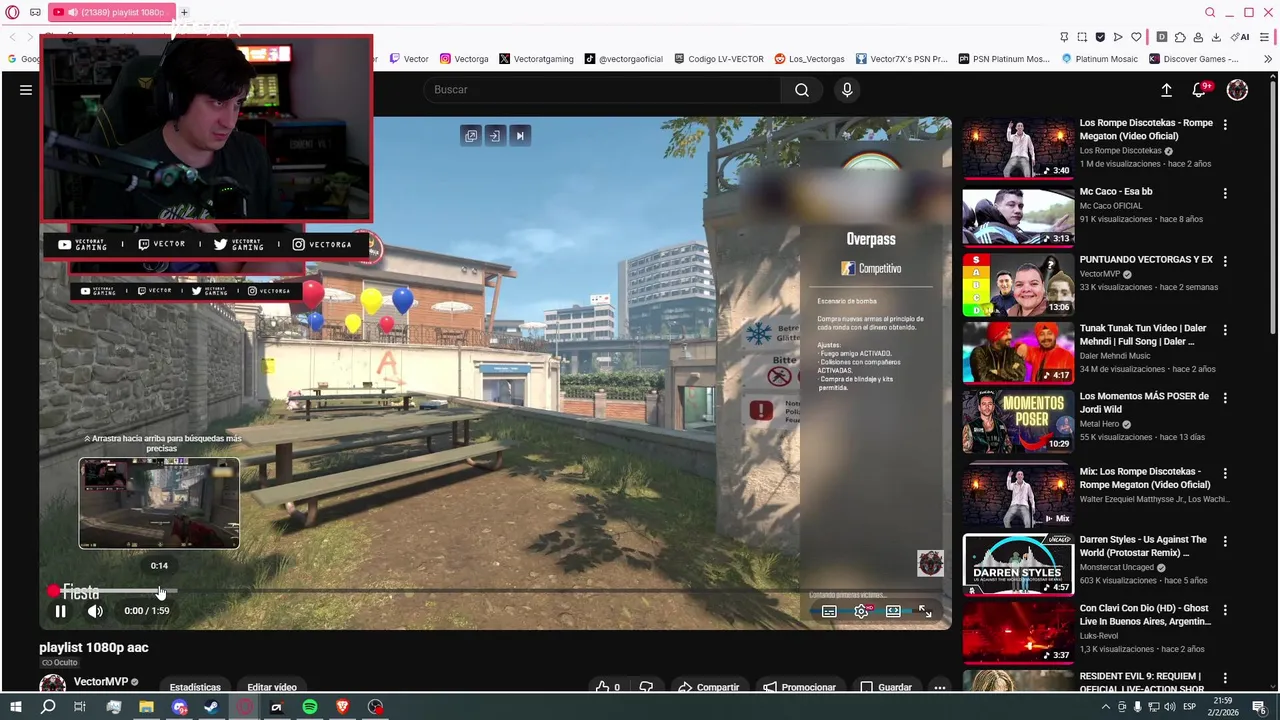Click the next-video icon overlay at top
This screenshot has width=1280, height=720.
tap(519, 136)
